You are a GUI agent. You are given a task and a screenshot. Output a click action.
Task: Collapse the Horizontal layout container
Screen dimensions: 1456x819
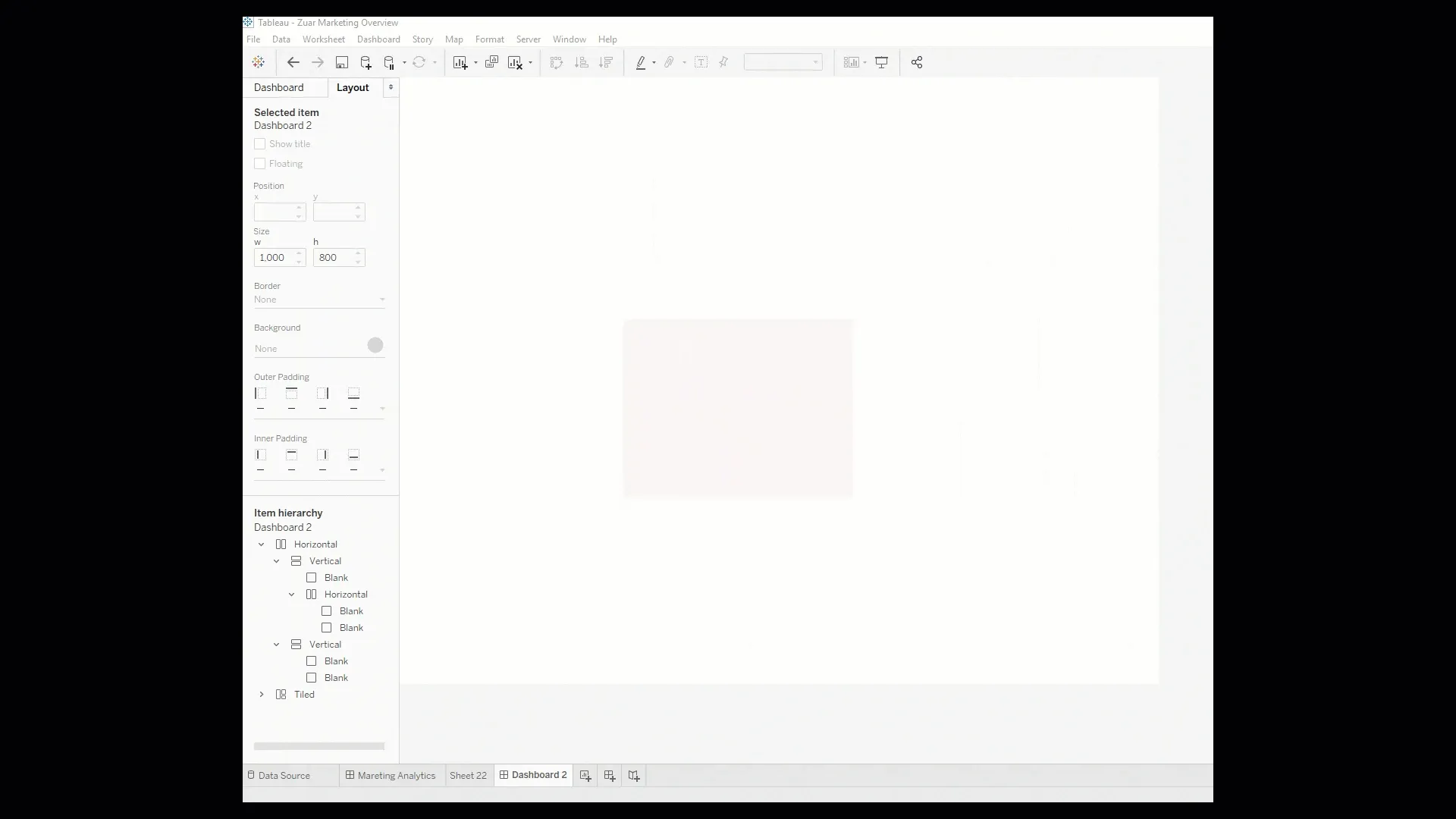click(x=261, y=544)
